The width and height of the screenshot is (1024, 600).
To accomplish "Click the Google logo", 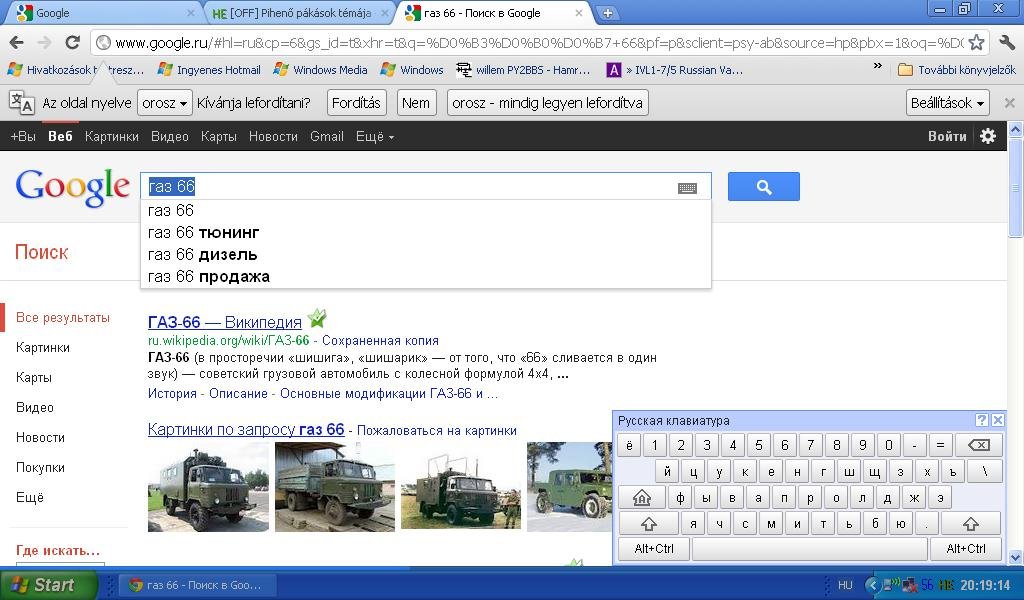I will 72,187.
